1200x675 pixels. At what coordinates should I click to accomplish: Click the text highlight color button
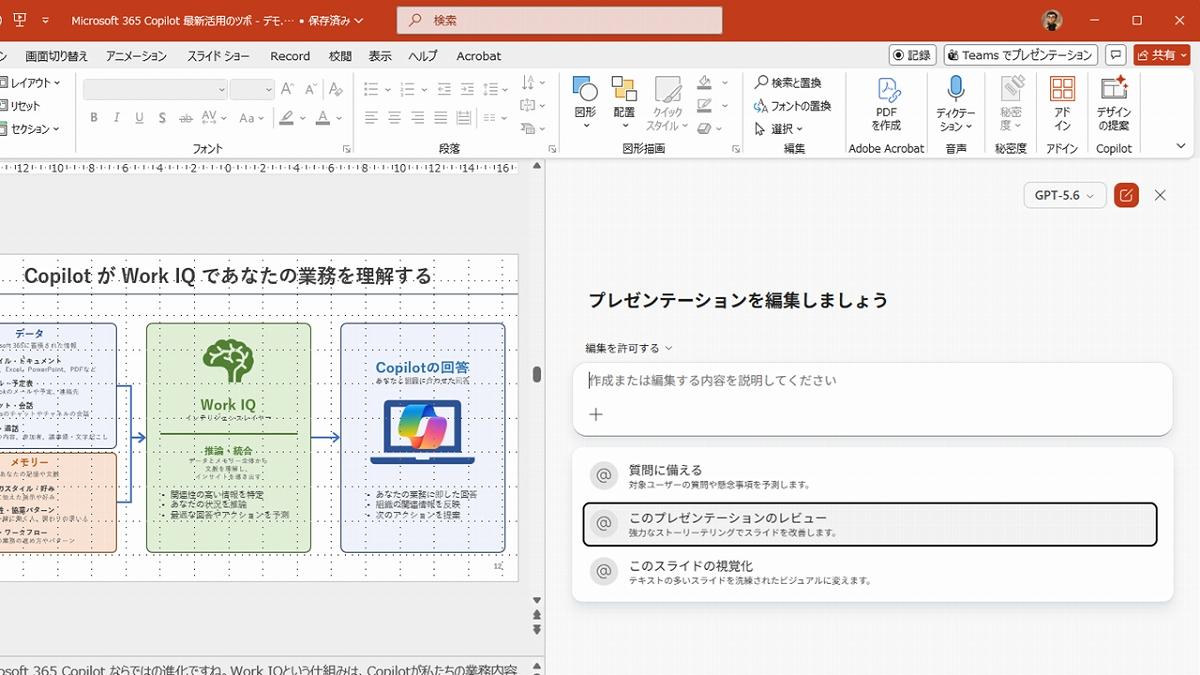coord(287,118)
